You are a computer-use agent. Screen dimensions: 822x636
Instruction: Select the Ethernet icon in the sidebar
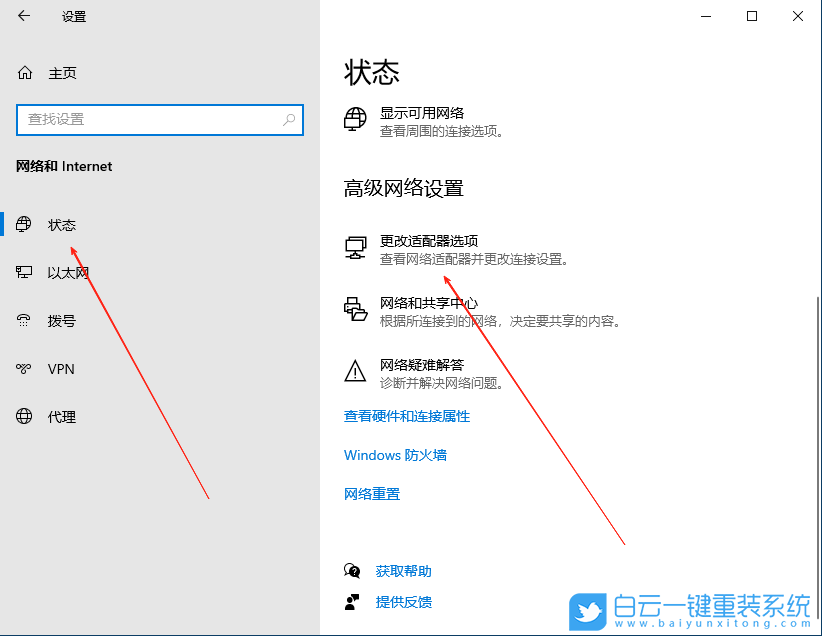pyautogui.click(x=23, y=272)
